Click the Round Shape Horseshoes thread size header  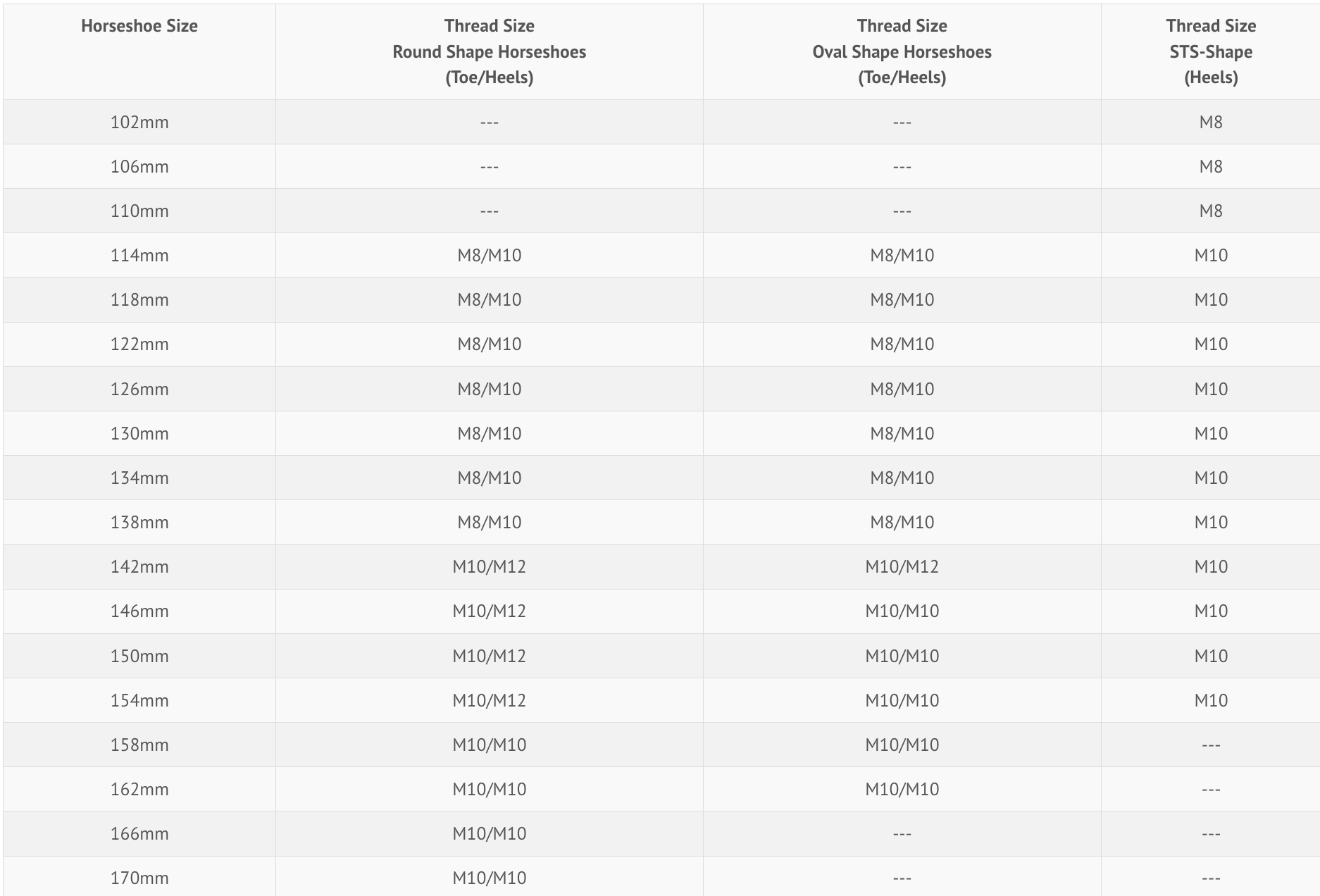pyautogui.click(x=489, y=51)
